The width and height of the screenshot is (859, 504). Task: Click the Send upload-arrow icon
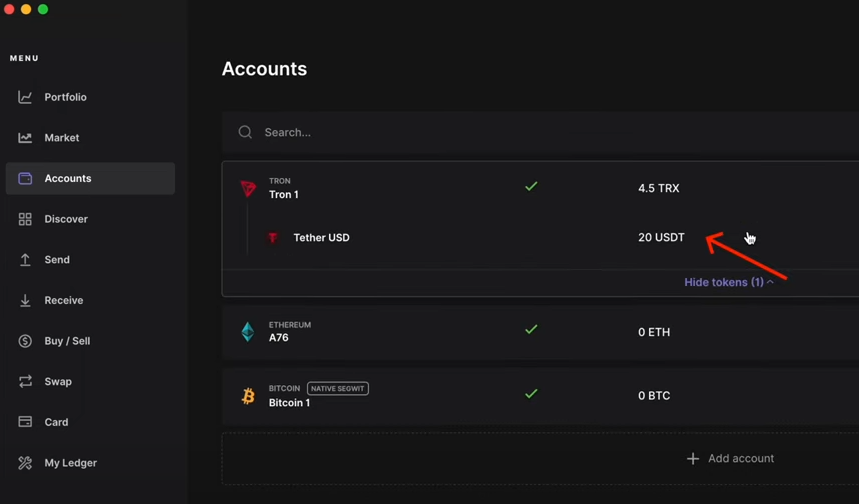(25, 260)
